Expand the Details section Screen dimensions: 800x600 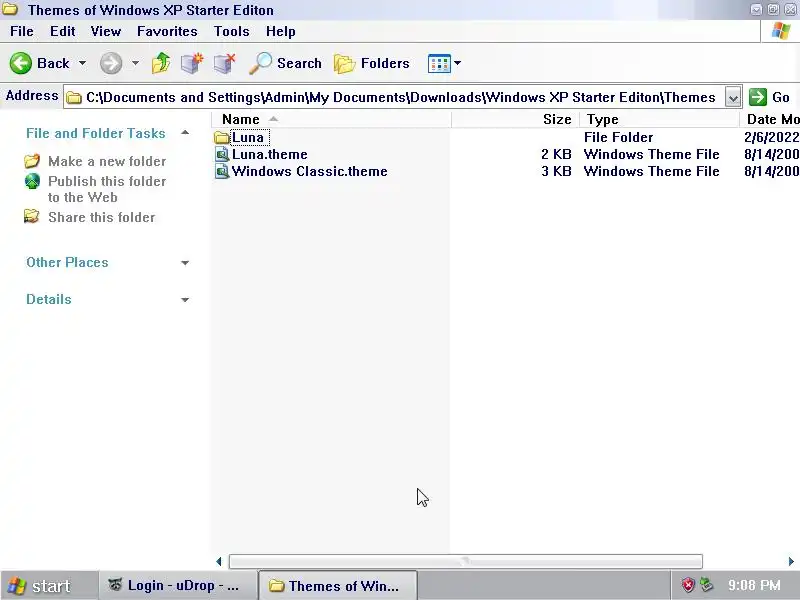(x=185, y=300)
